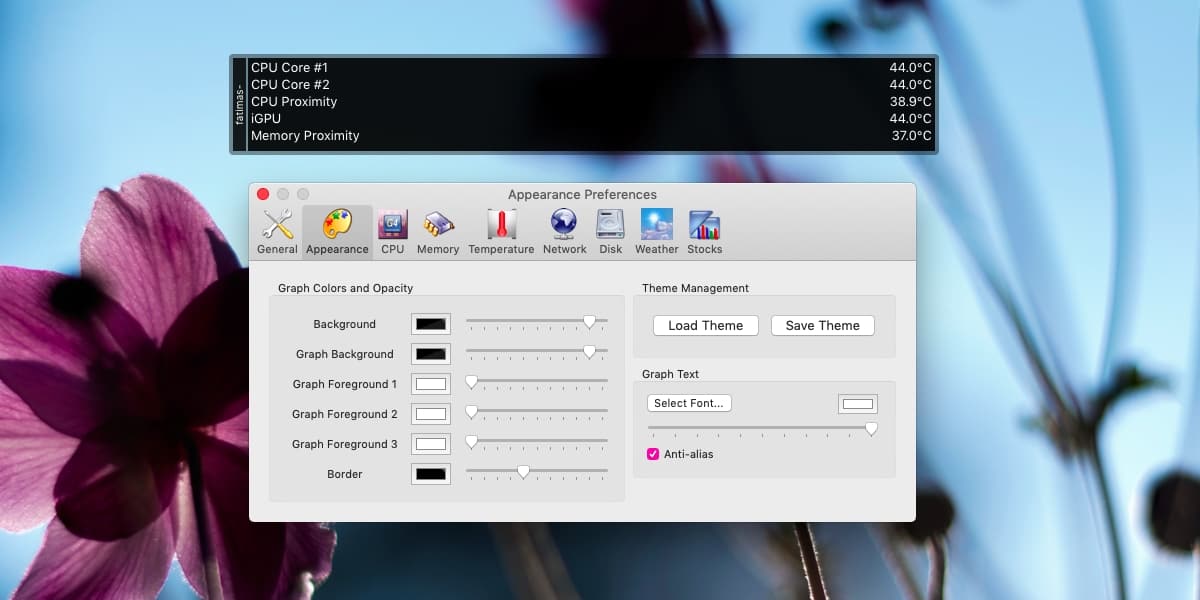
Task: Click the '37.0°C' temperature value
Action: point(911,136)
